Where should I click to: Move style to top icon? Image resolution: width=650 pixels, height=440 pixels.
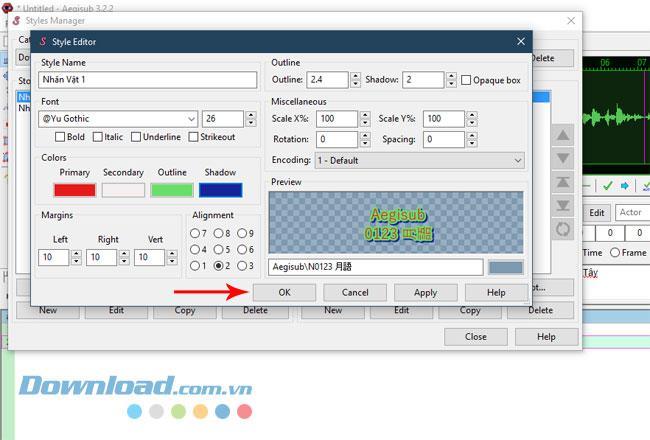coord(563,182)
